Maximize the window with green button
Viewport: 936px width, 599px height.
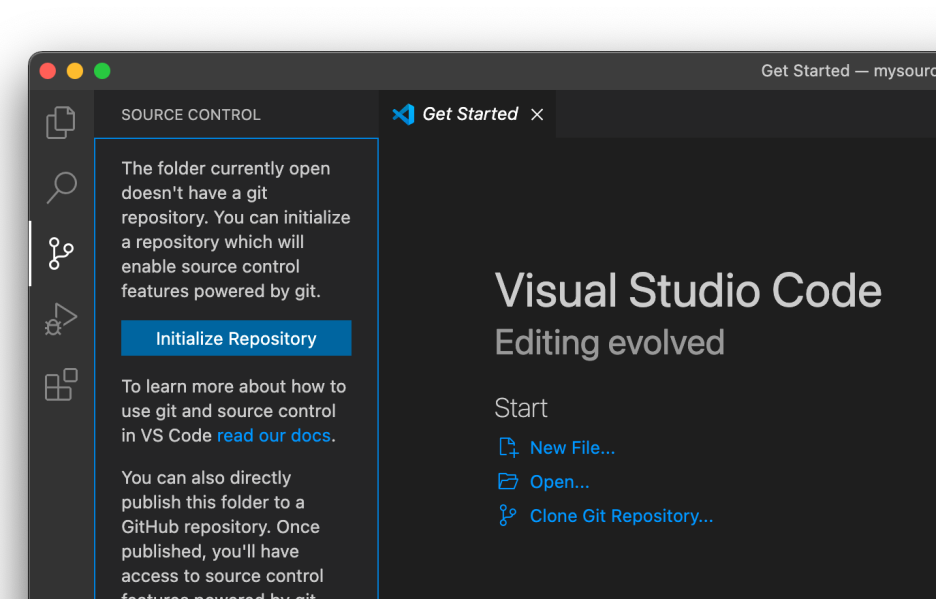[102, 71]
